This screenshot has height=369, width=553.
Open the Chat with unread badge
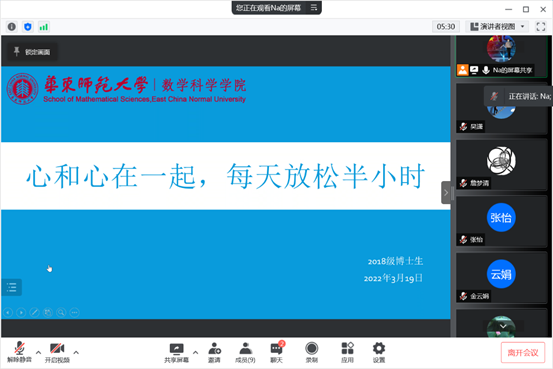[x=277, y=352]
